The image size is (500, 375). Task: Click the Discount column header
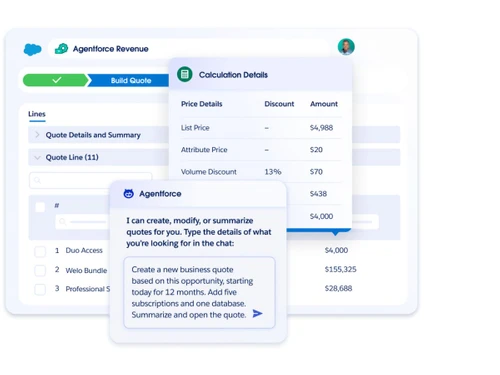point(279,104)
